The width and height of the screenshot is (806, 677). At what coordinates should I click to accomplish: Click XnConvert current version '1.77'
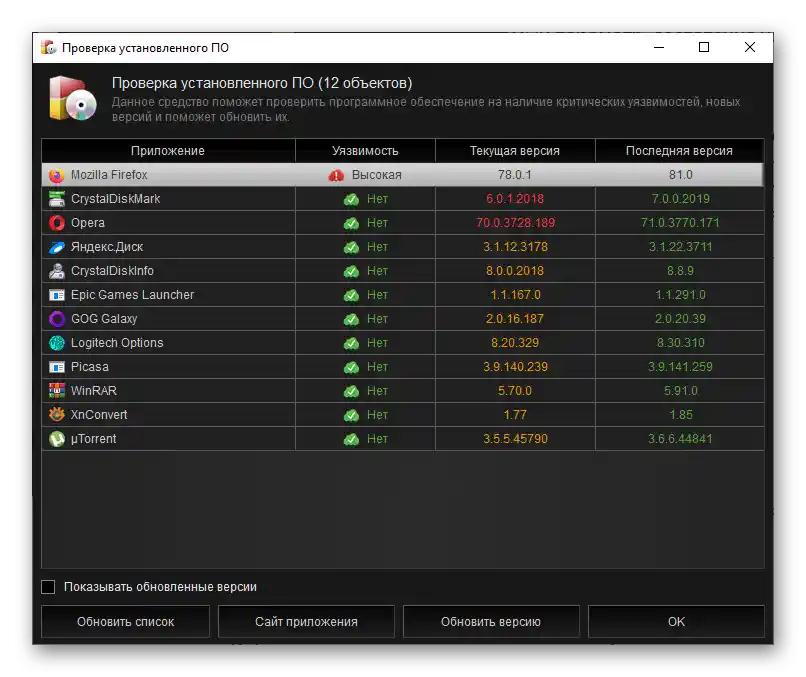click(x=515, y=415)
